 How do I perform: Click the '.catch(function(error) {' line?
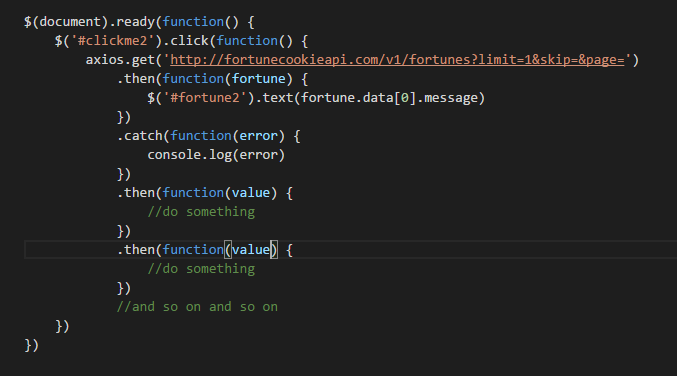(209, 136)
